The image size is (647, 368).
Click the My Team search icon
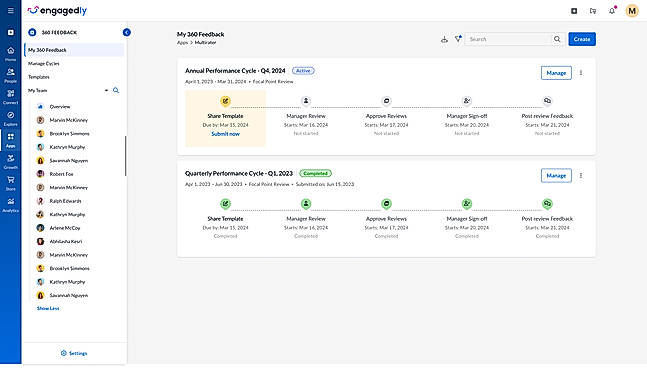(116, 90)
